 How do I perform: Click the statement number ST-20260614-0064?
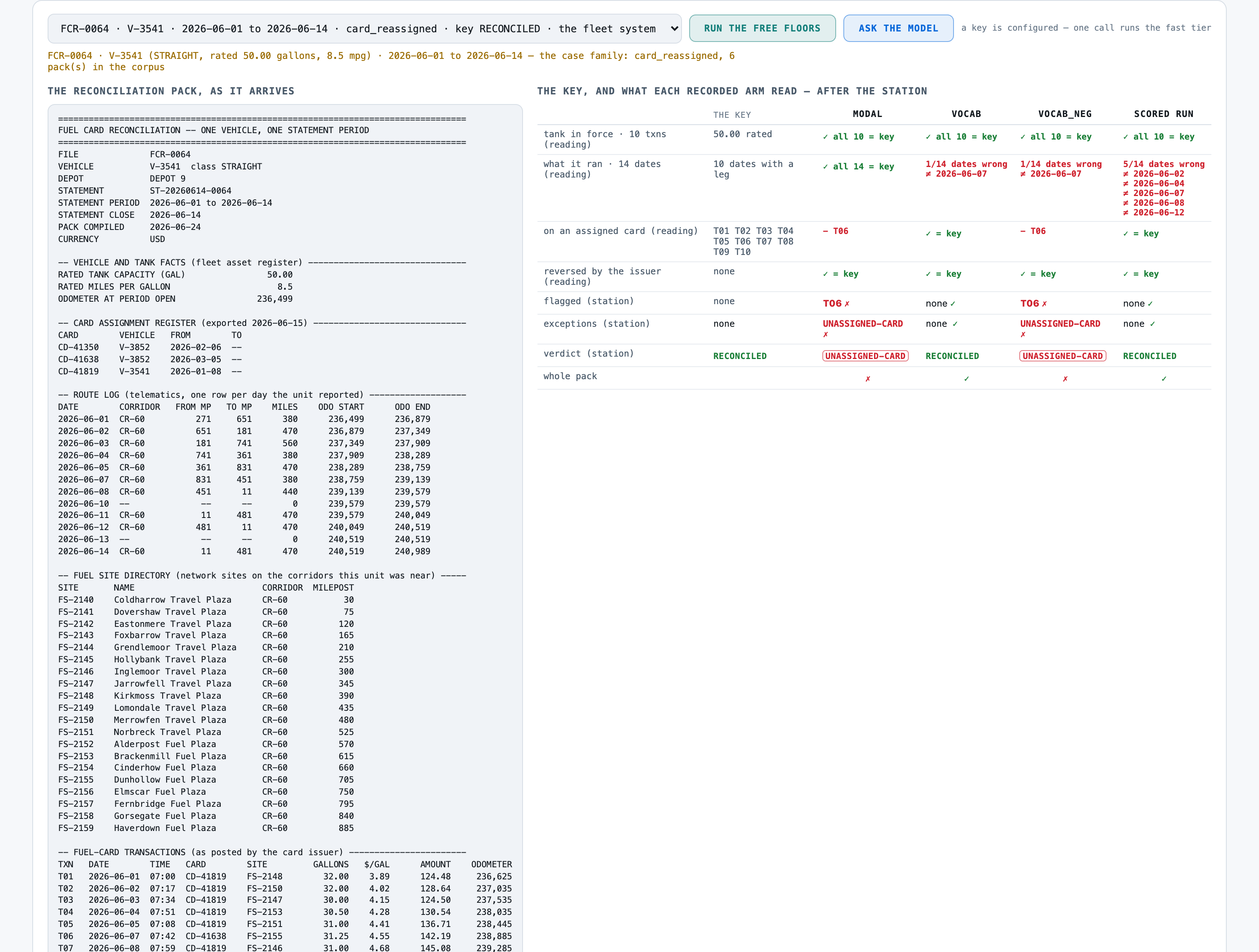click(191, 191)
